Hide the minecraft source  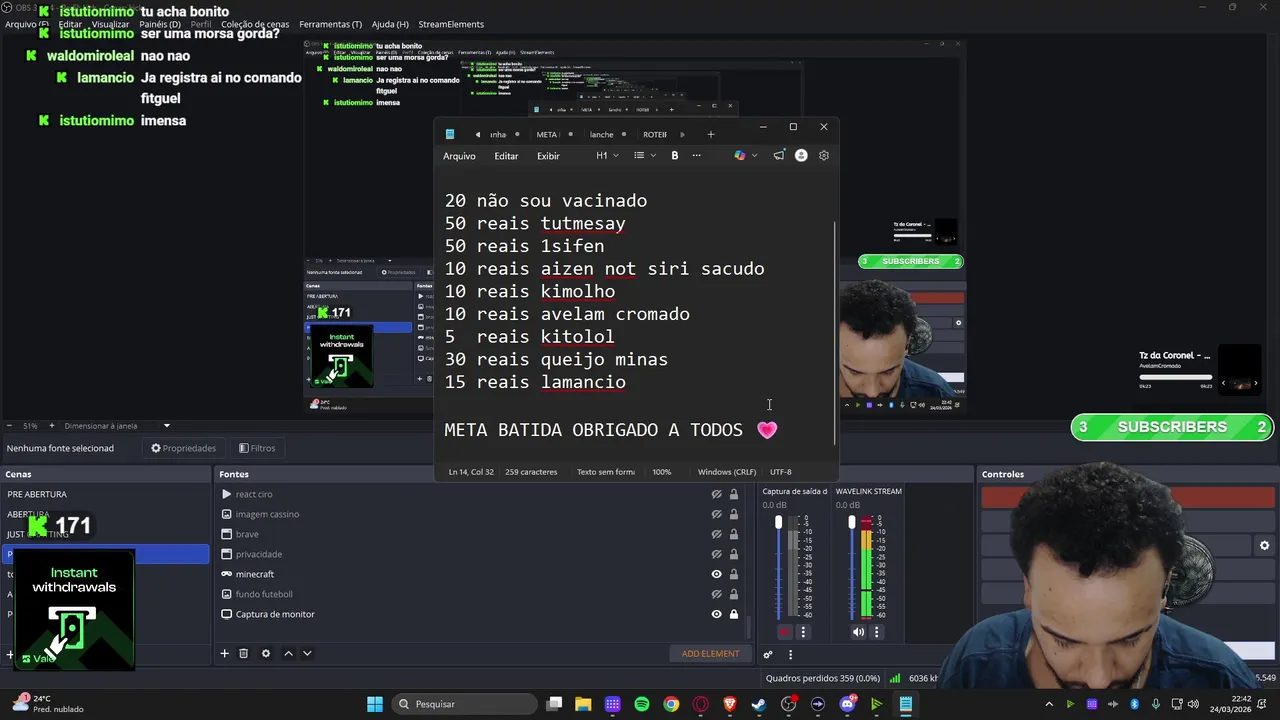tap(716, 574)
